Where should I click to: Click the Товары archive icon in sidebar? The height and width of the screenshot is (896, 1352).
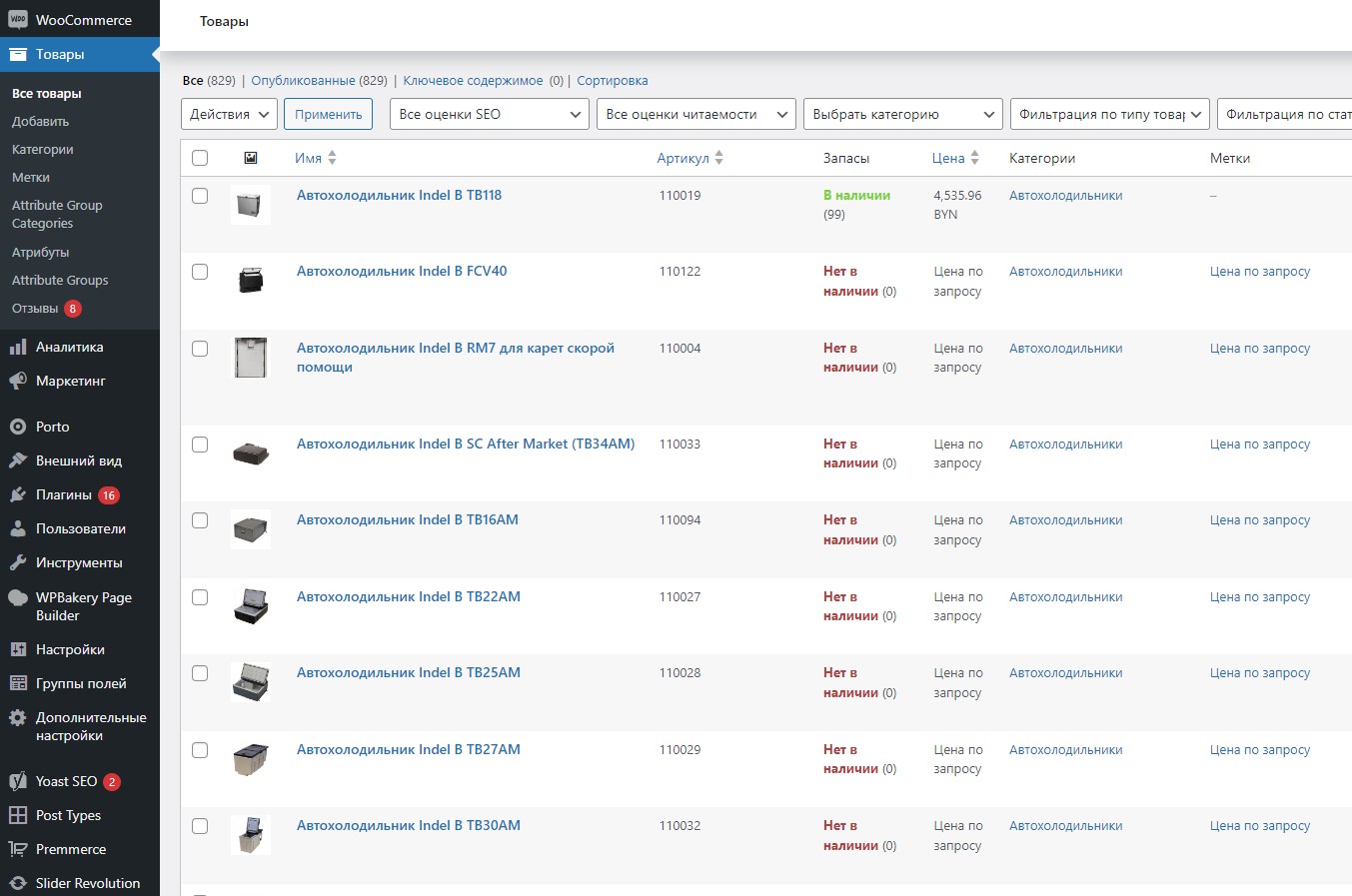point(18,54)
